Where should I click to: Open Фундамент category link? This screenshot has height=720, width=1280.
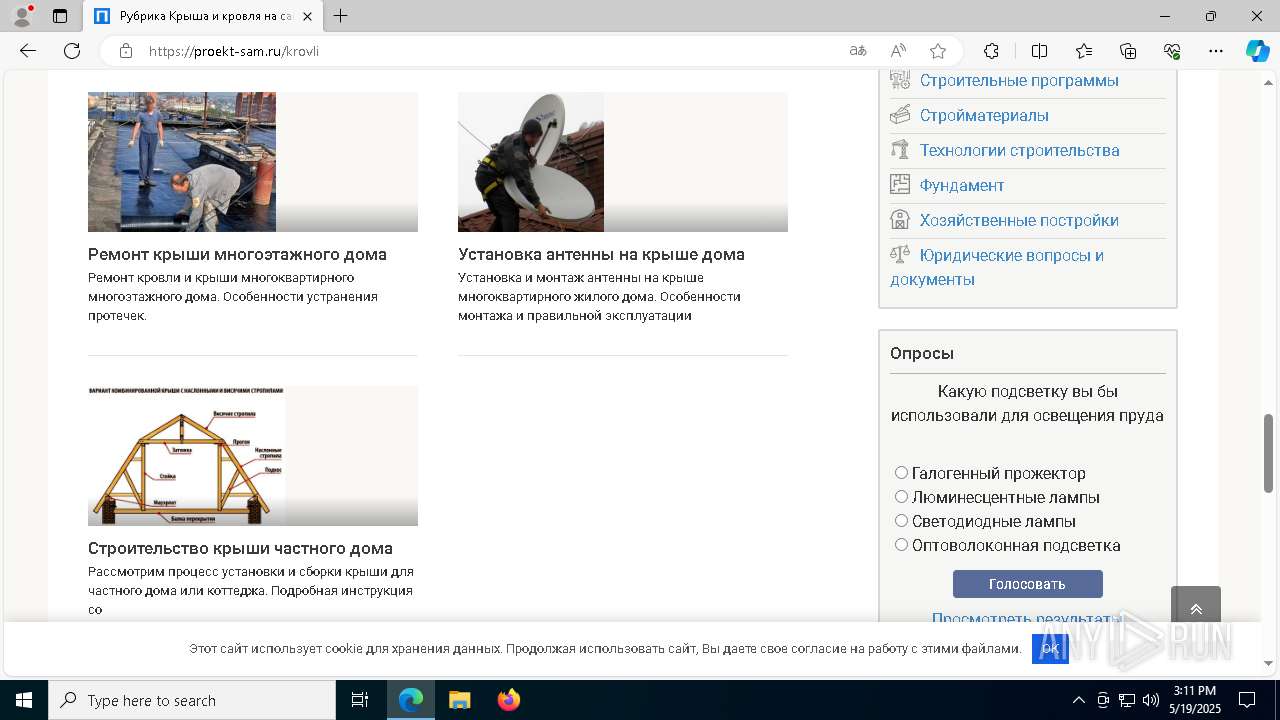[962, 185]
